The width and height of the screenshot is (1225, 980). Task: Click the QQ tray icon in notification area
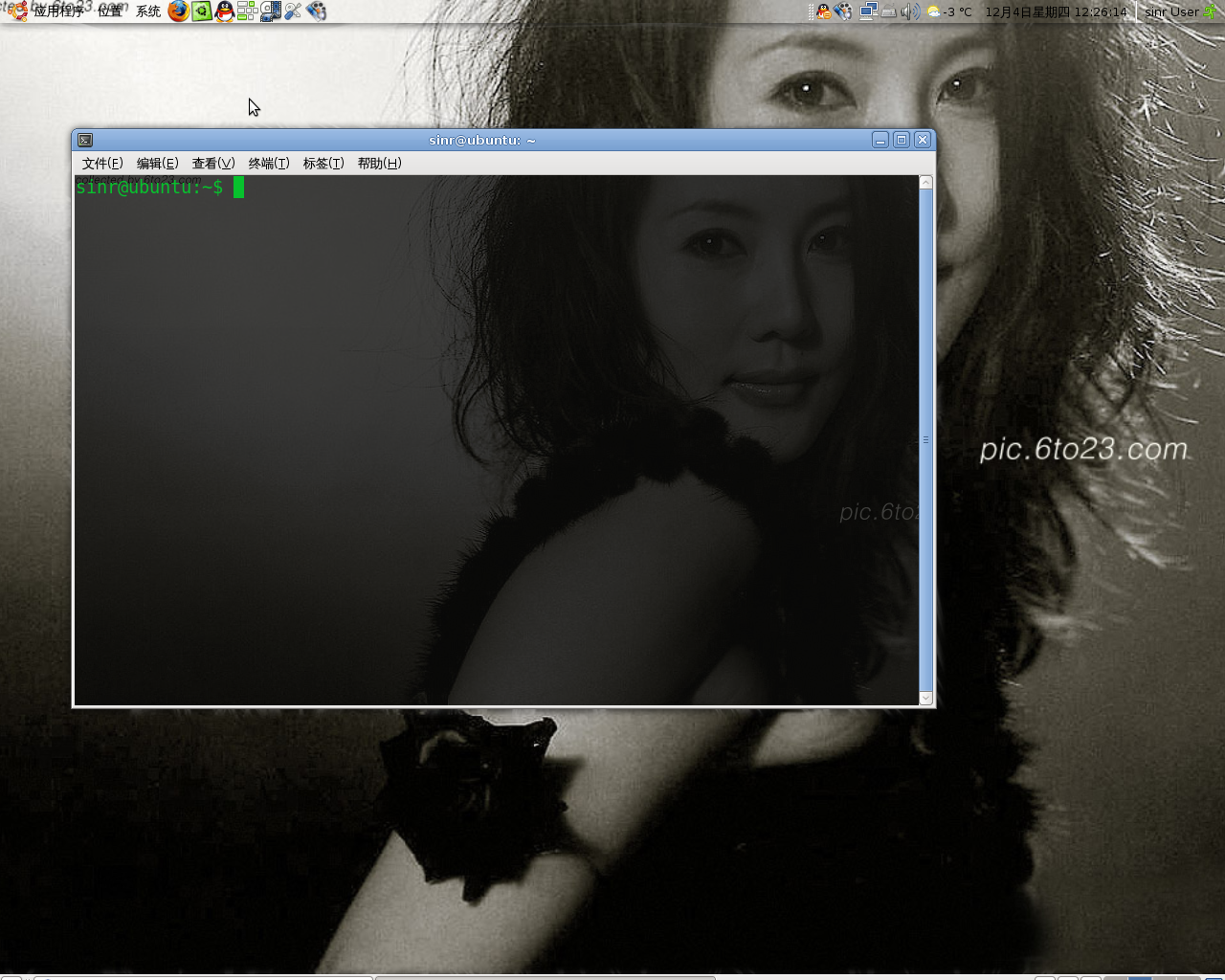(823, 11)
